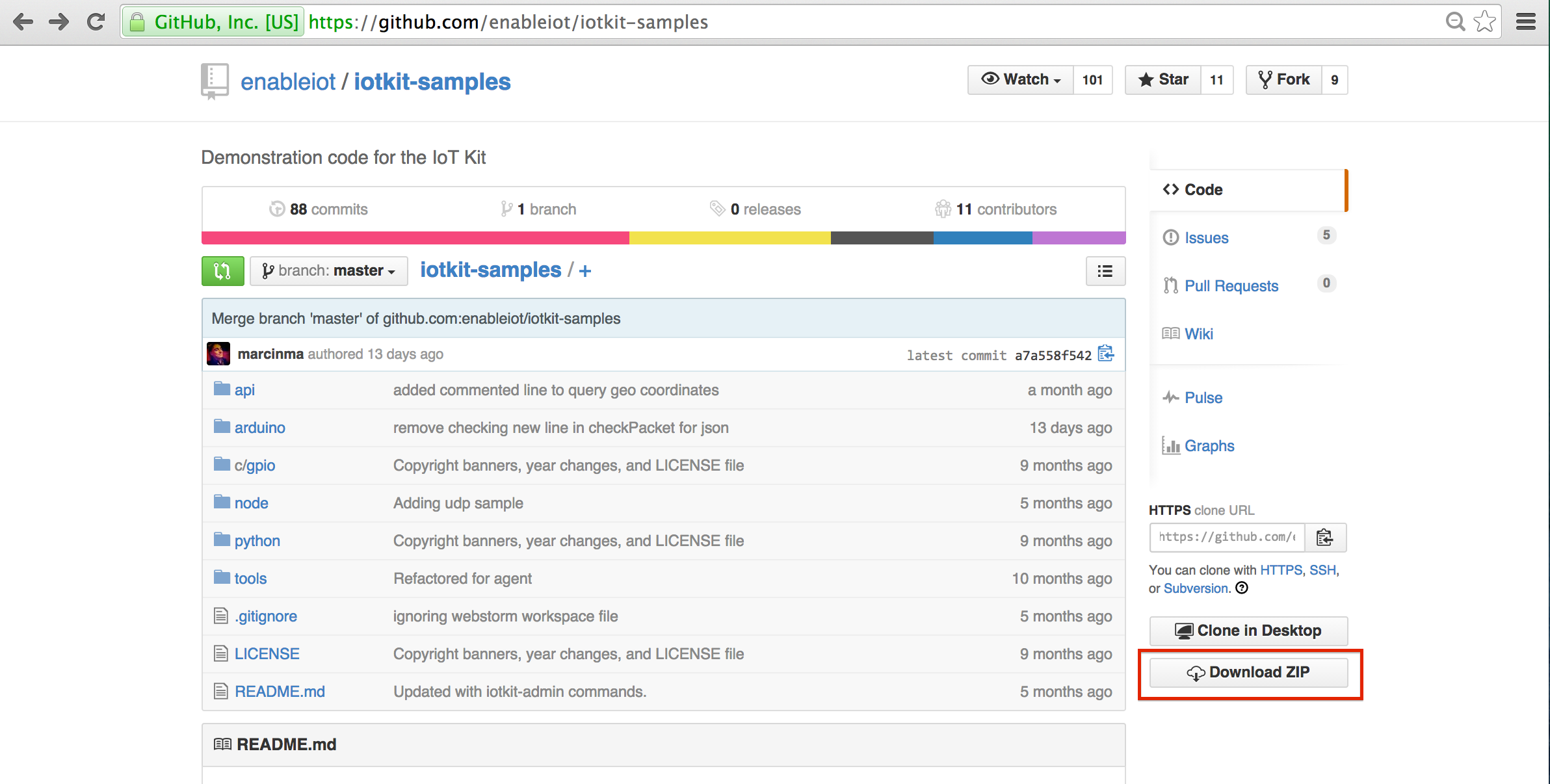
Task: Open the arduino folder
Action: click(x=259, y=427)
